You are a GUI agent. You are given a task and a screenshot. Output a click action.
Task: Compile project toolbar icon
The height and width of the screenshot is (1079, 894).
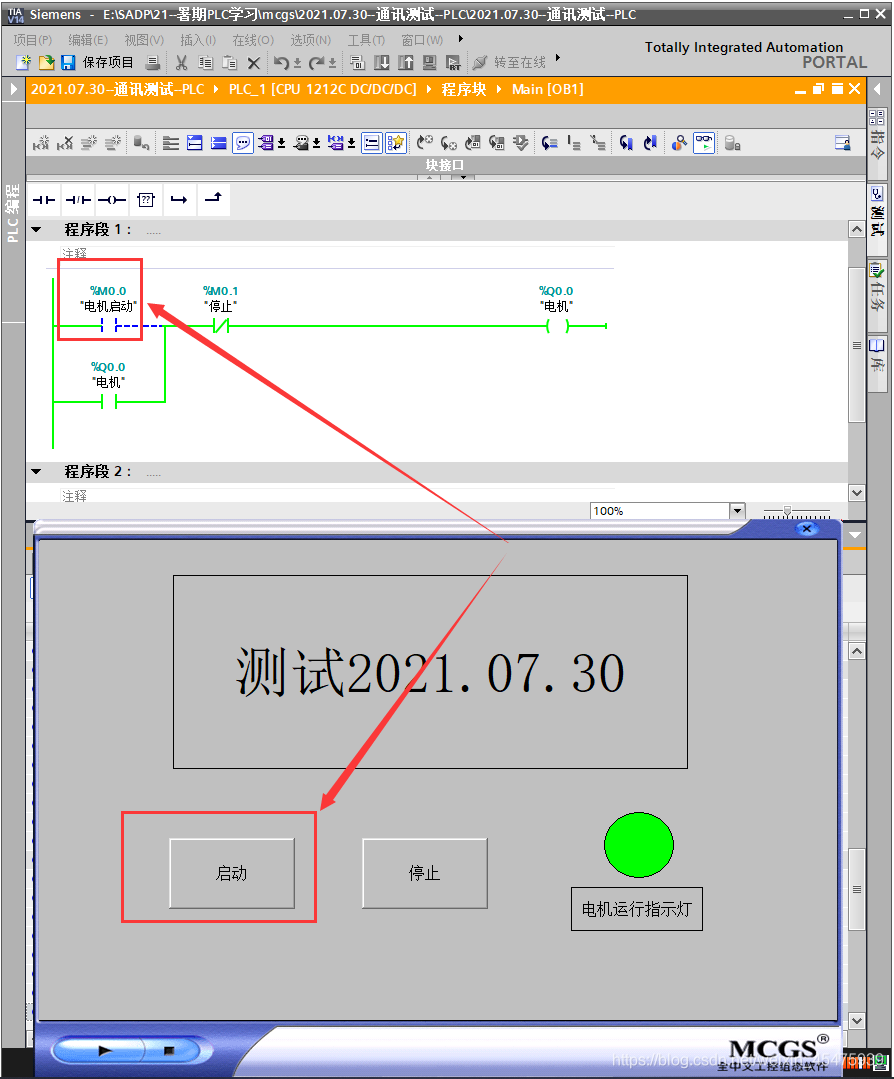pos(357,63)
